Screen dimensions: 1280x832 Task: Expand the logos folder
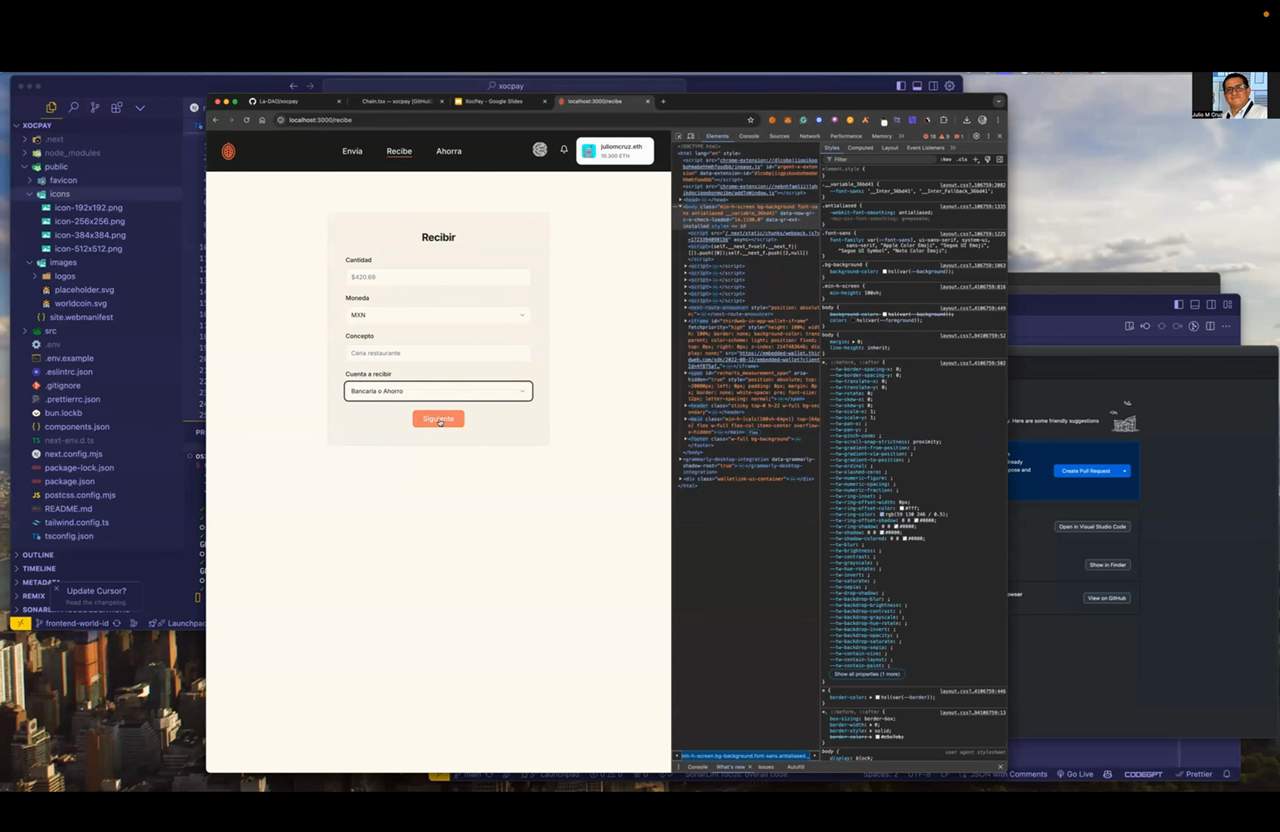coord(64,276)
